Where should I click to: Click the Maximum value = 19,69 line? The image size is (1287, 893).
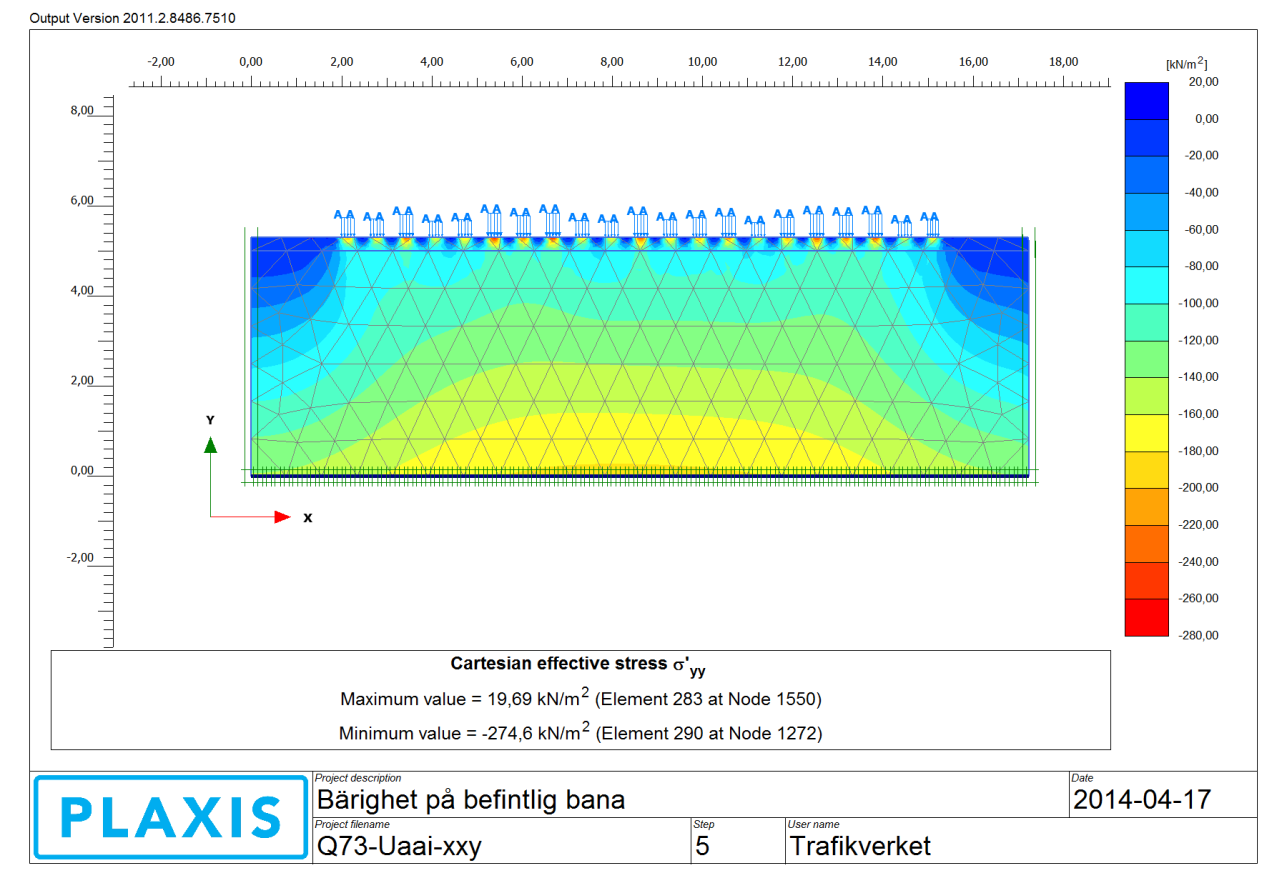[580, 698]
